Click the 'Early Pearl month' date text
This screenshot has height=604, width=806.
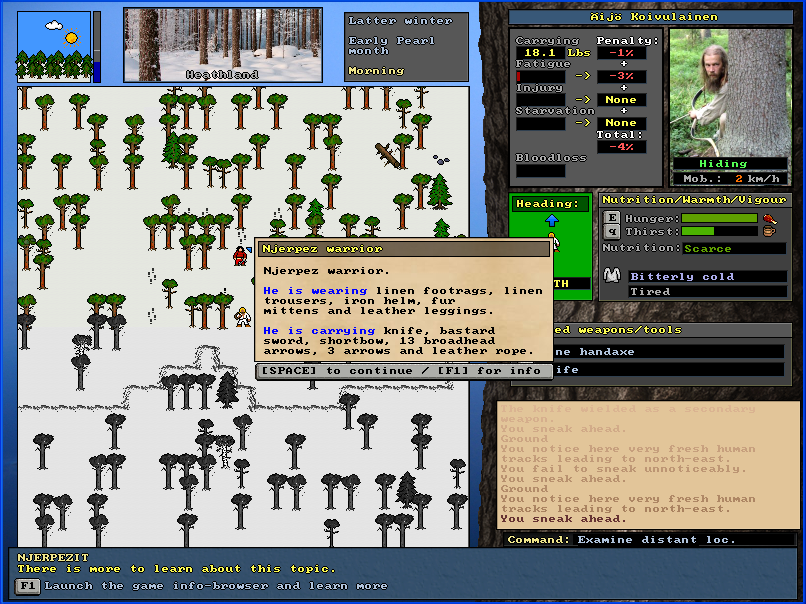pyautogui.click(x=392, y=46)
